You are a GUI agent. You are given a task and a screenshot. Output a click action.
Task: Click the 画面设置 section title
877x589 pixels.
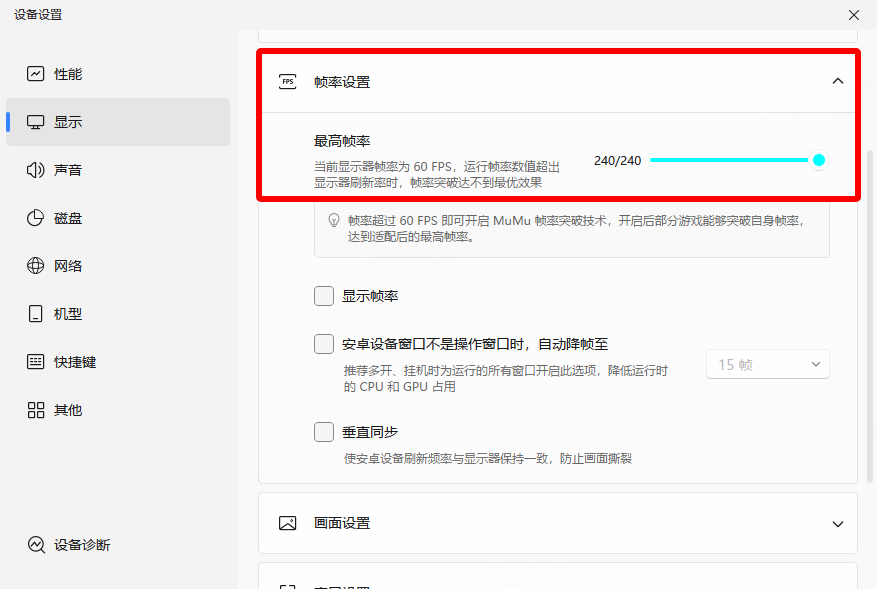point(342,523)
